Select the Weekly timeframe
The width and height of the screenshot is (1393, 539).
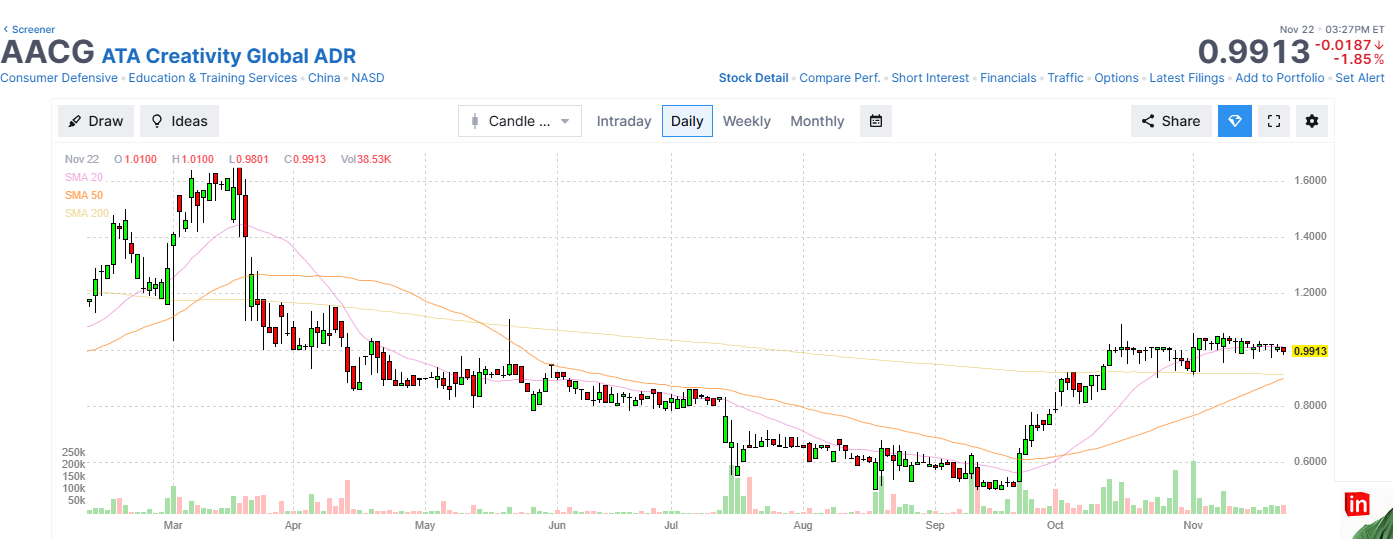coord(747,121)
